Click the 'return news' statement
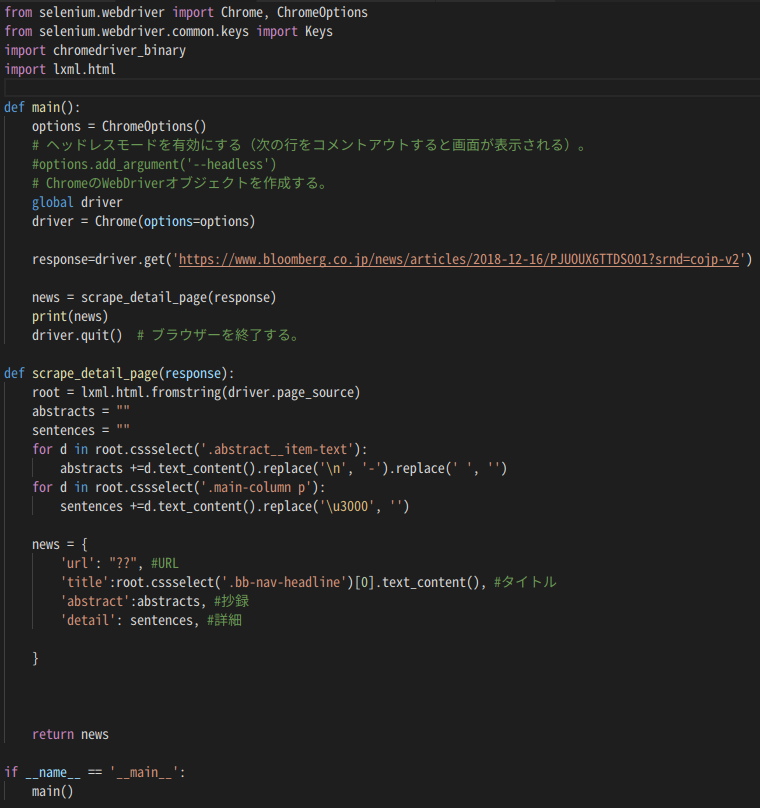 70,734
